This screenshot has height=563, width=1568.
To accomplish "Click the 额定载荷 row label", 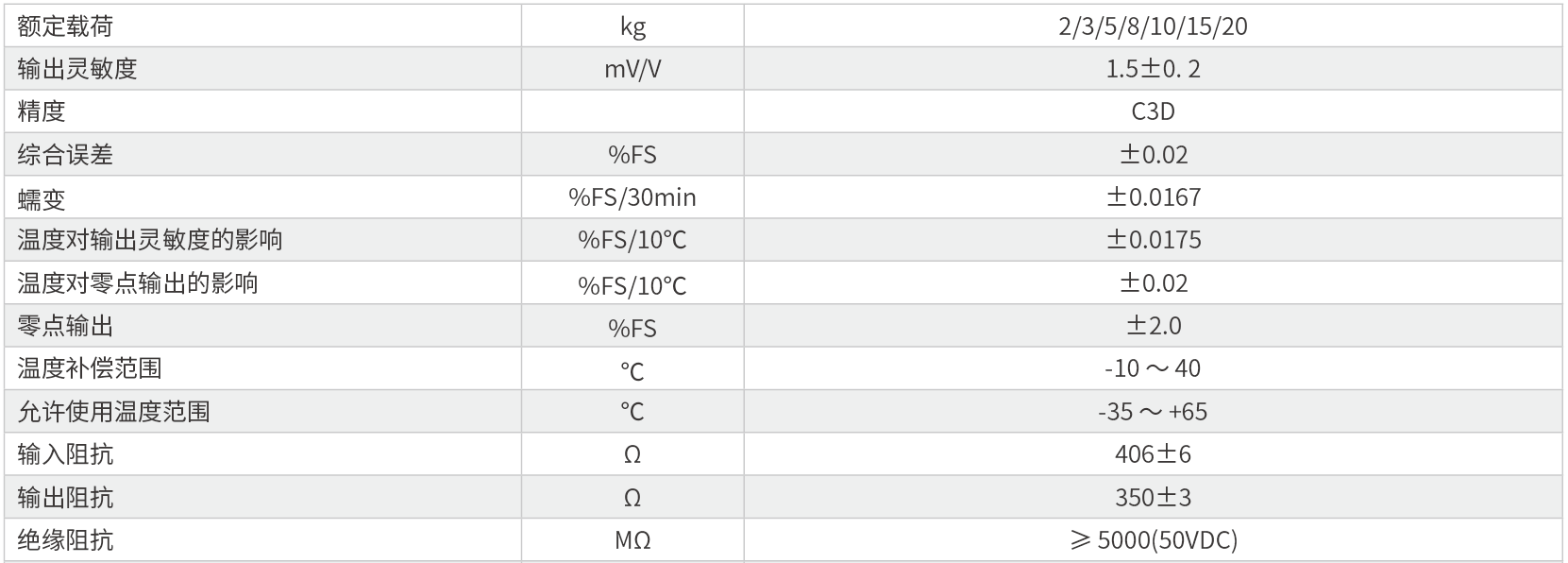I will pos(65,26).
